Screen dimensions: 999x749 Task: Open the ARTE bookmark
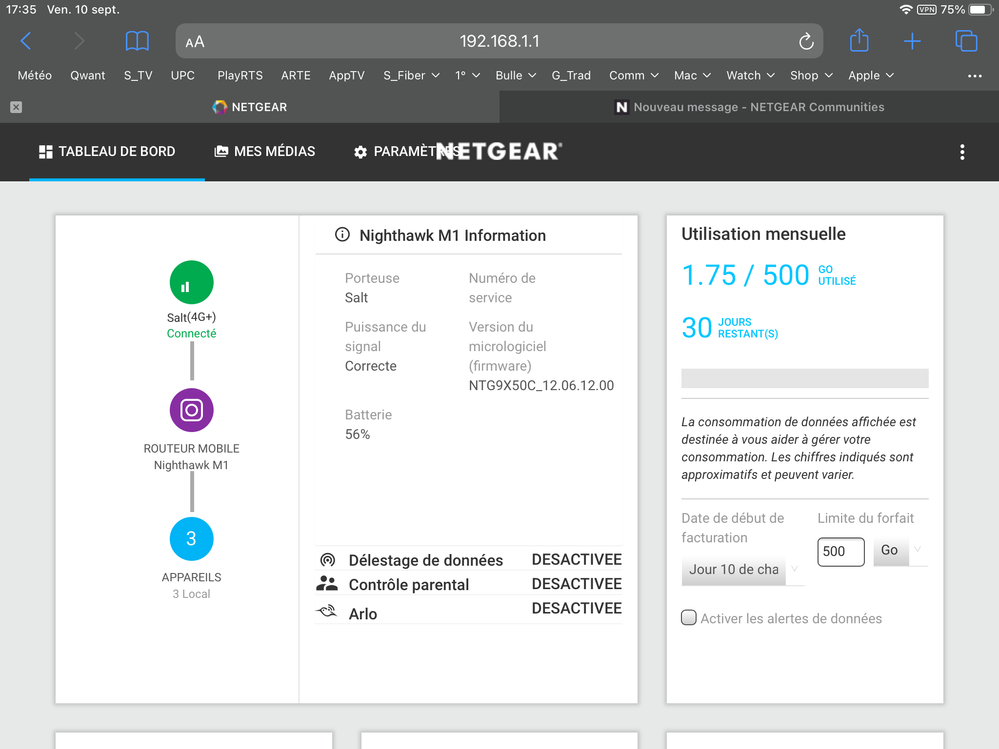(296, 75)
